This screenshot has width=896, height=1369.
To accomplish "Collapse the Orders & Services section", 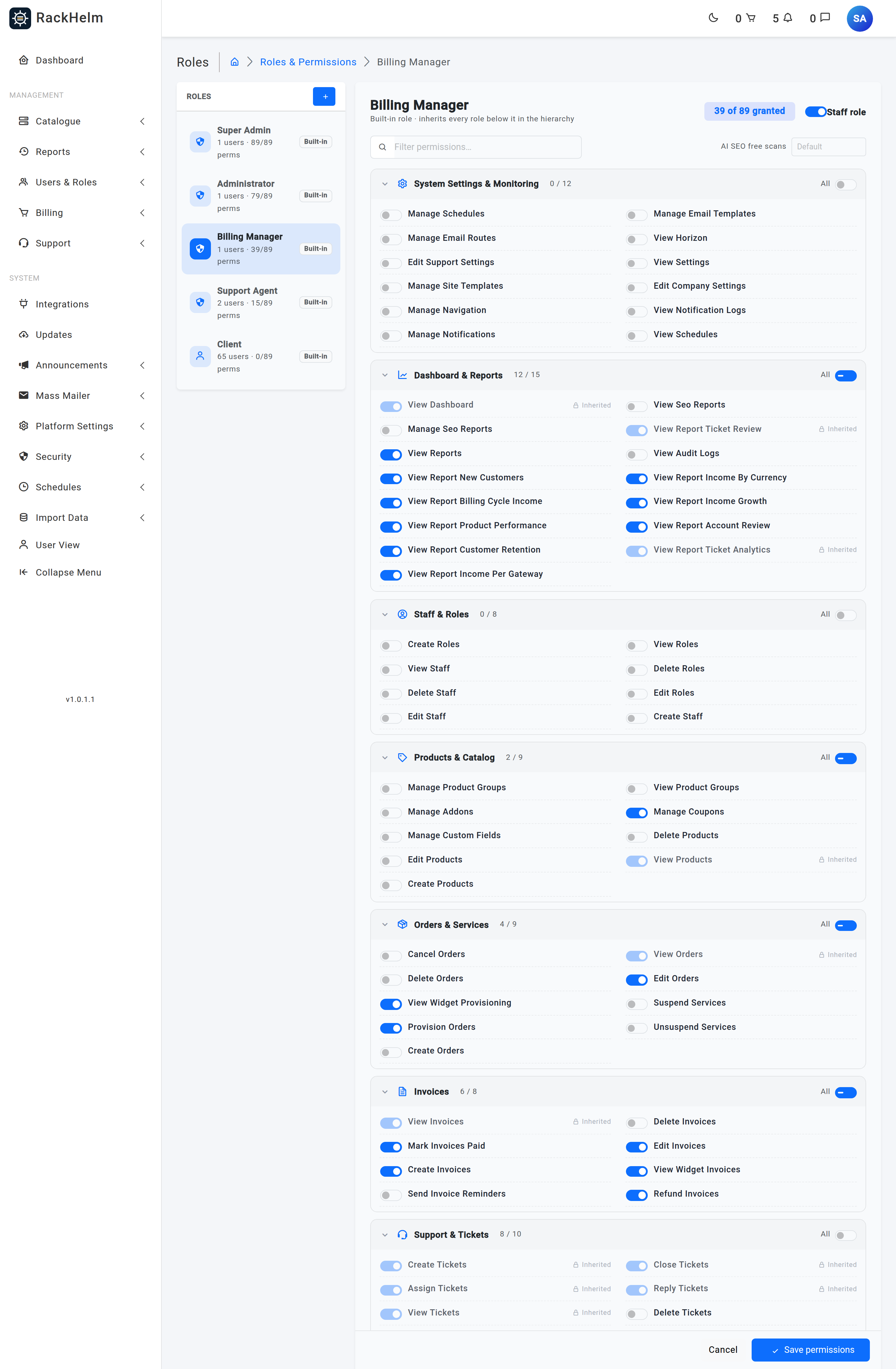I will 385,924.
